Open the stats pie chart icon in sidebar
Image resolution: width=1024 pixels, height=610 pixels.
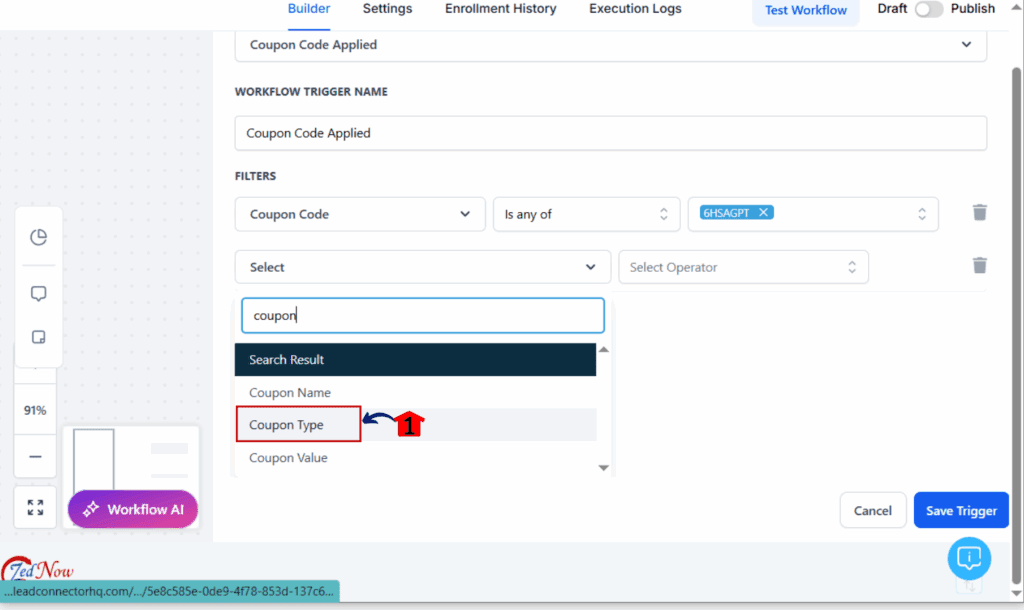39,236
